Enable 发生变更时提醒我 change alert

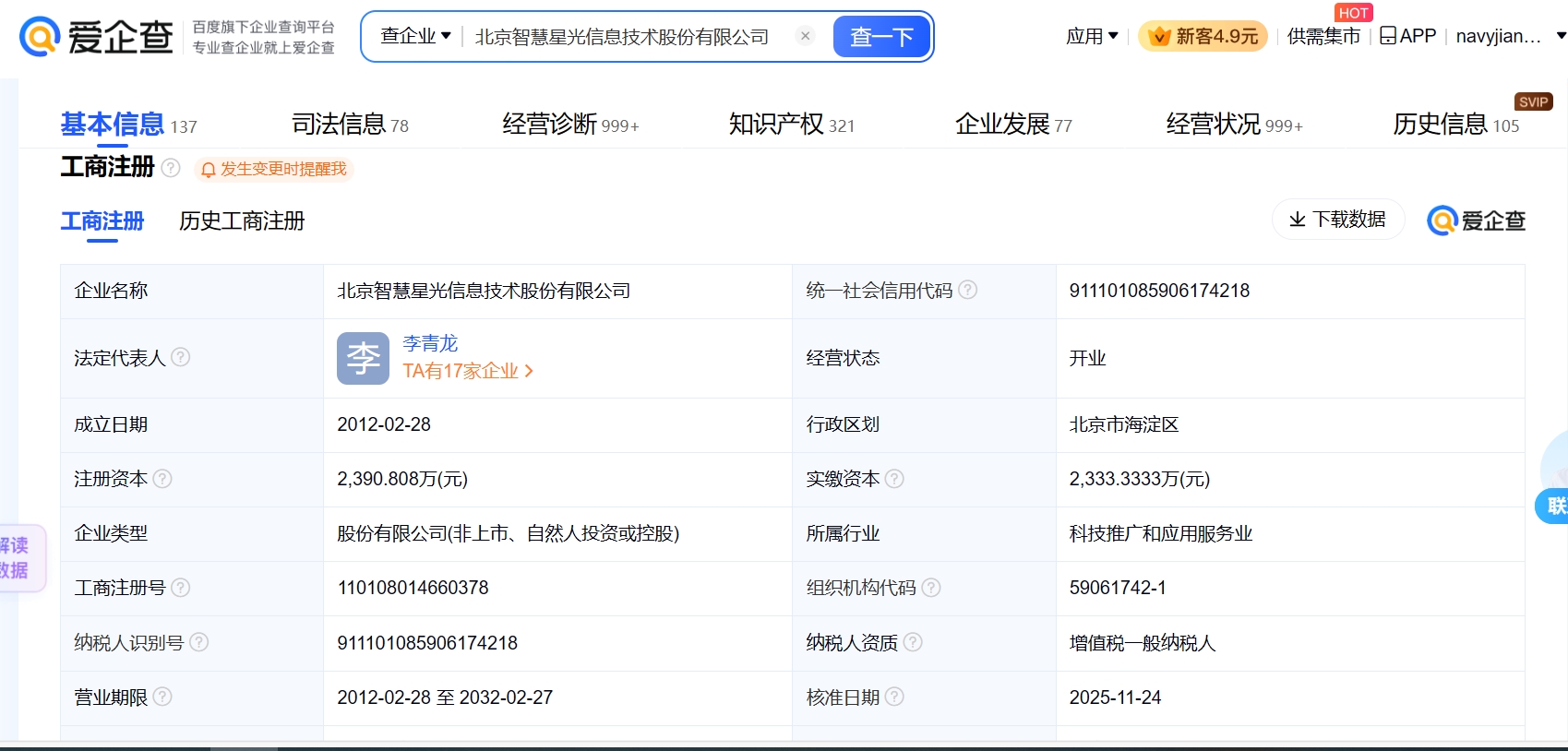pos(274,169)
